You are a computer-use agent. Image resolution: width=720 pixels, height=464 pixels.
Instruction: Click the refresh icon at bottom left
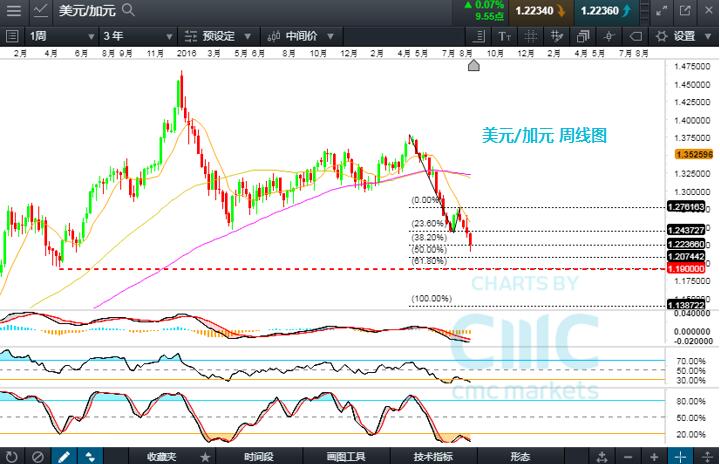(11, 456)
